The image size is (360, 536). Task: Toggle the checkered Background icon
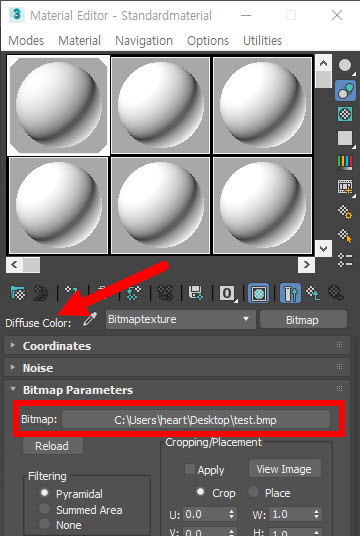tap(345, 114)
